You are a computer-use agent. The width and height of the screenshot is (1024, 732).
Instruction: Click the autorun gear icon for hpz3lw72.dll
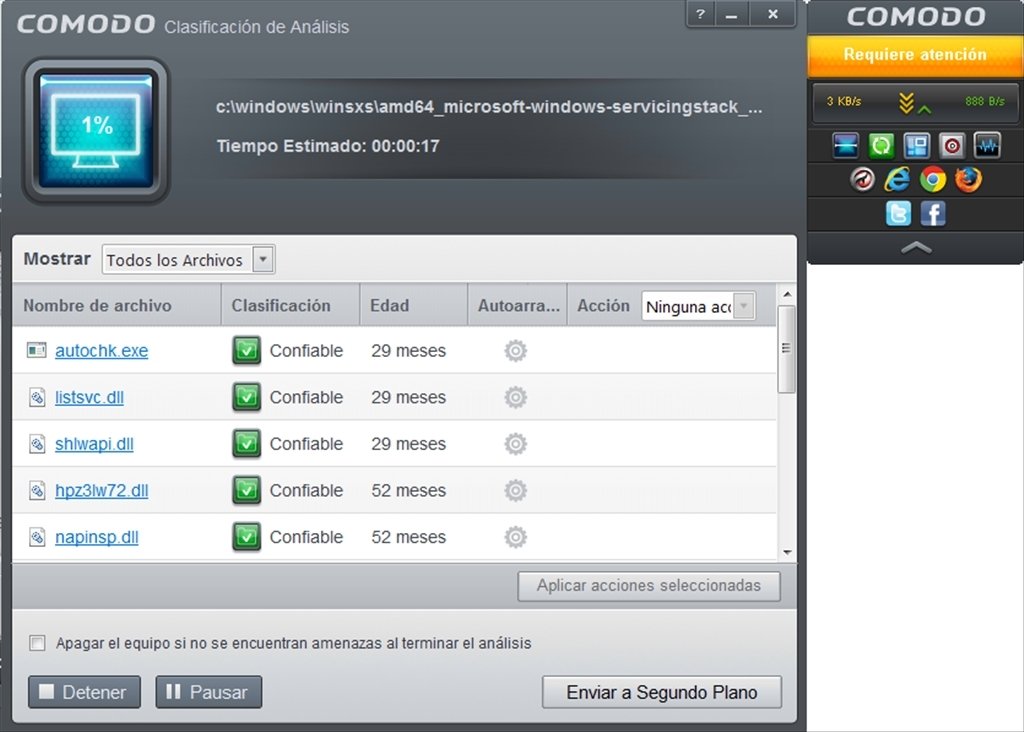515,490
